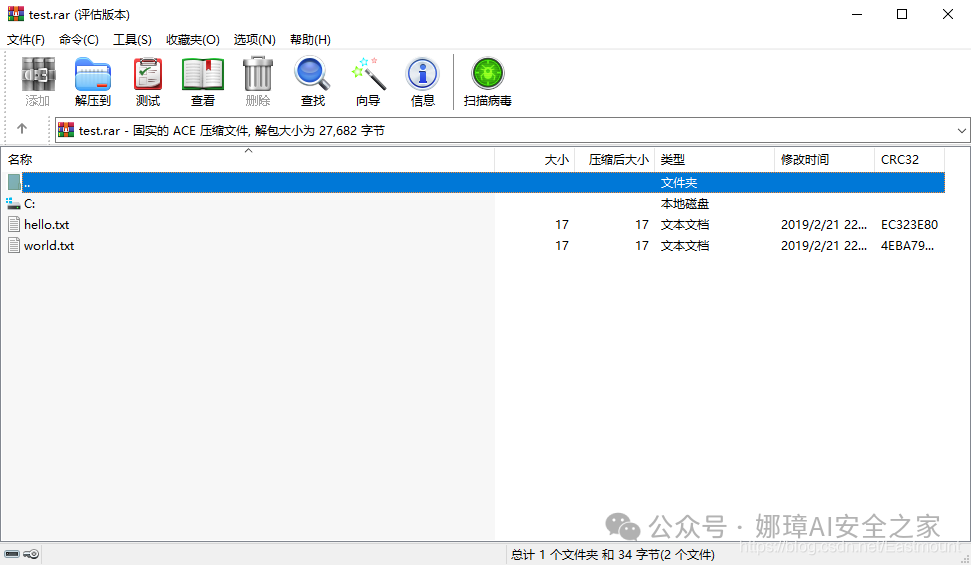Click the WinRAR icon in address bar
Screen dimensions: 971x565
(x=66, y=130)
